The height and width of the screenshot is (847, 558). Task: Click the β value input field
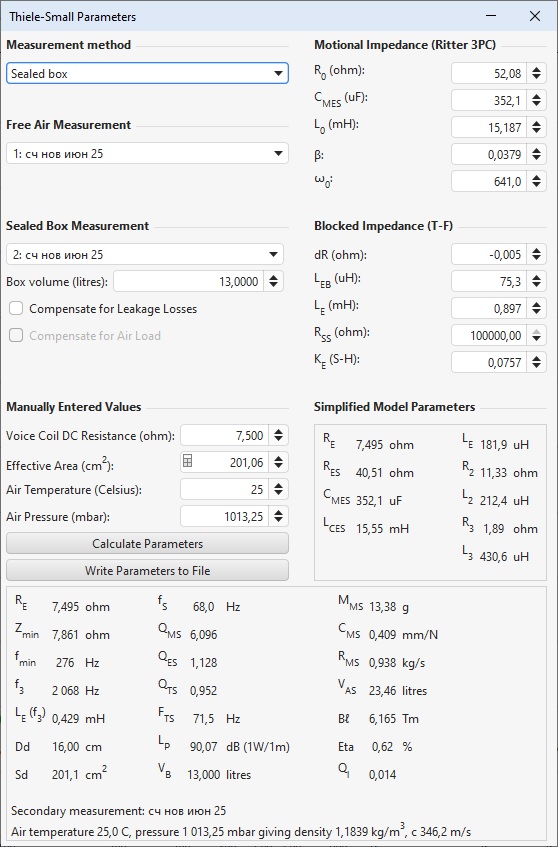(488, 154)
